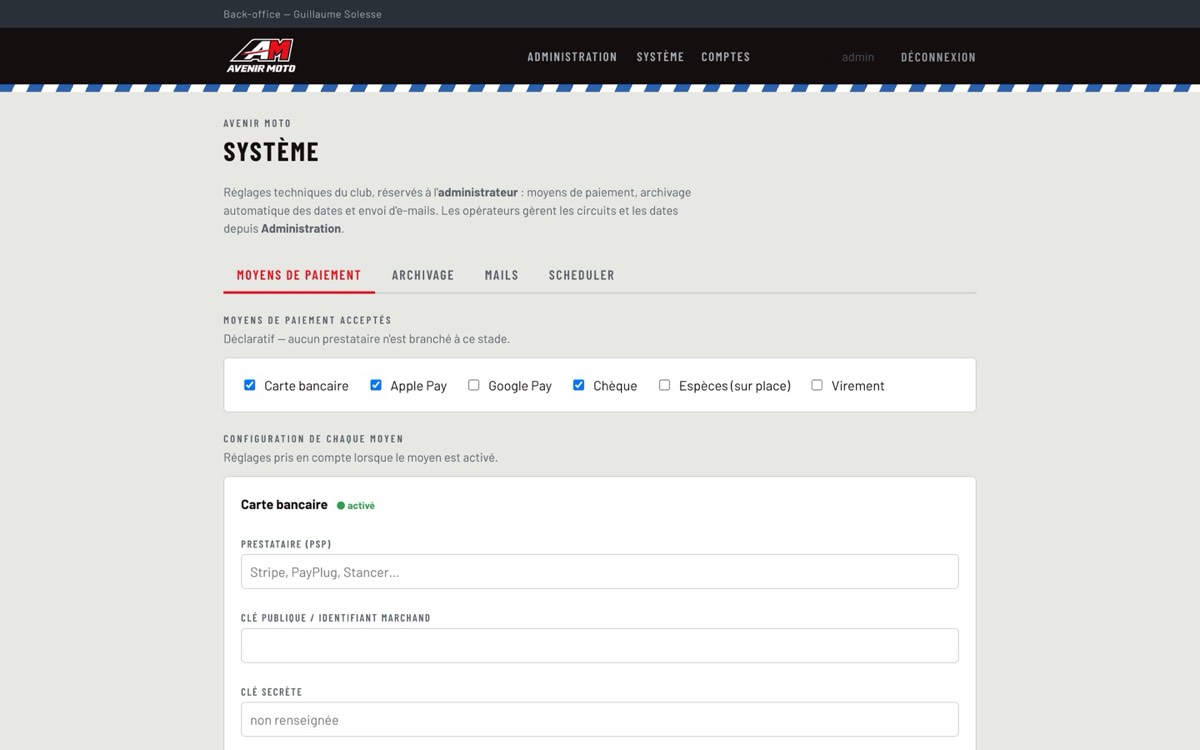Disable the Apple Pay checkbox
Screen dimensions: 1200x750
(x=376, y=385)
